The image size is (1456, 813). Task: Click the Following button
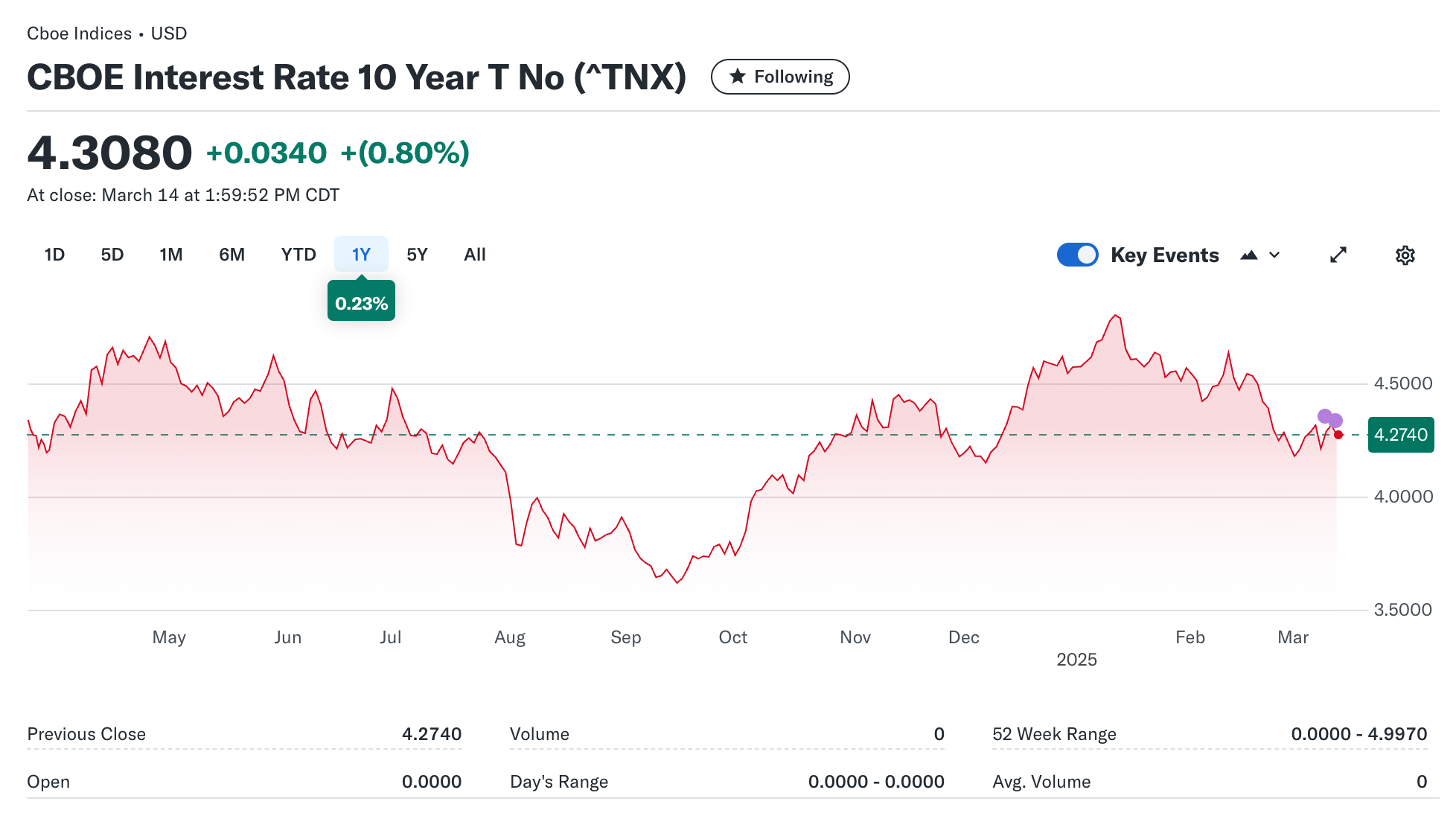click(780, 77)
